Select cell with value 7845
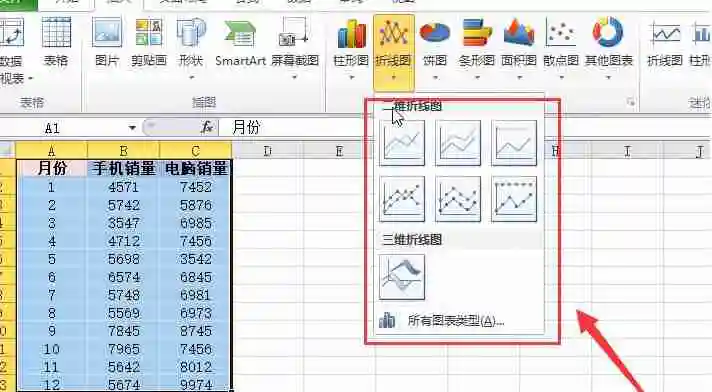The height and width of the screenshot is (392, 712). (x=124, y=331)
